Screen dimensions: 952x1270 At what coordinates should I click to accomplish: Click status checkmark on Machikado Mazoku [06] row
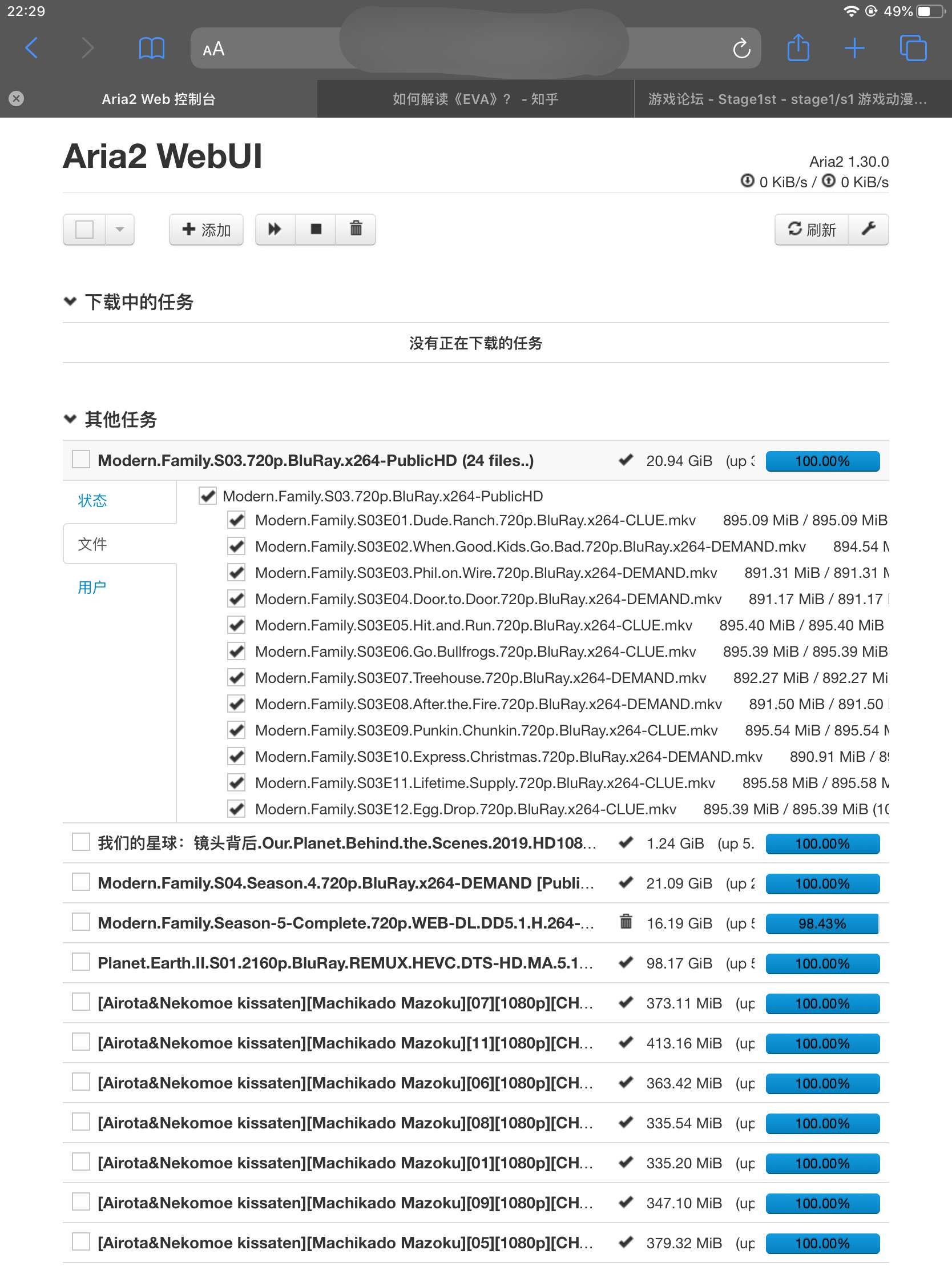point(626,1082)
